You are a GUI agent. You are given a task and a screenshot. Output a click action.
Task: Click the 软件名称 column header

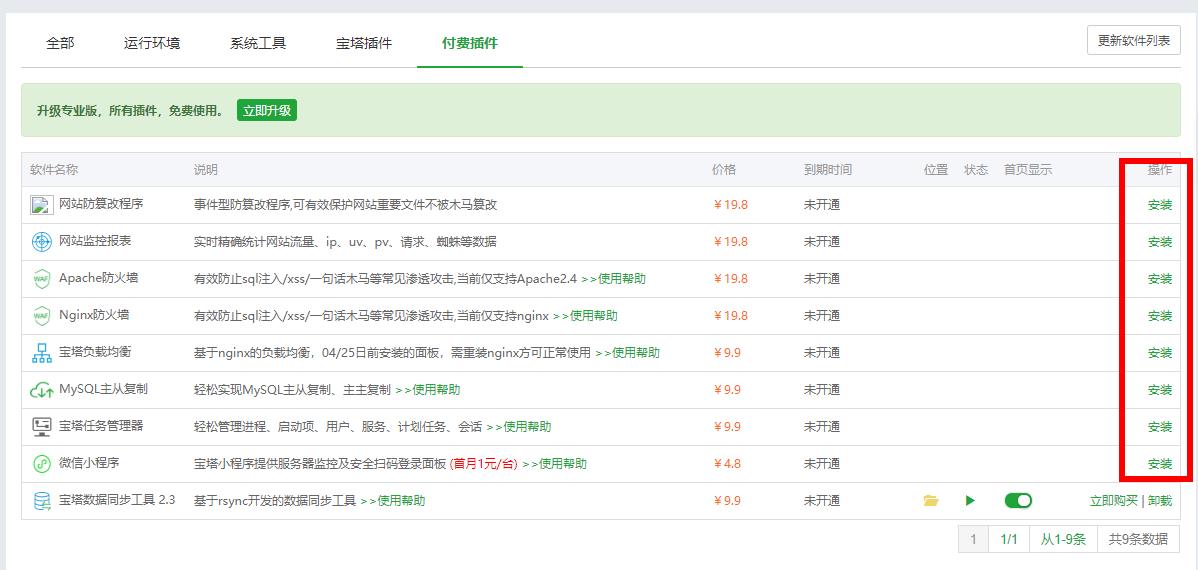click(x=54, y=170)
